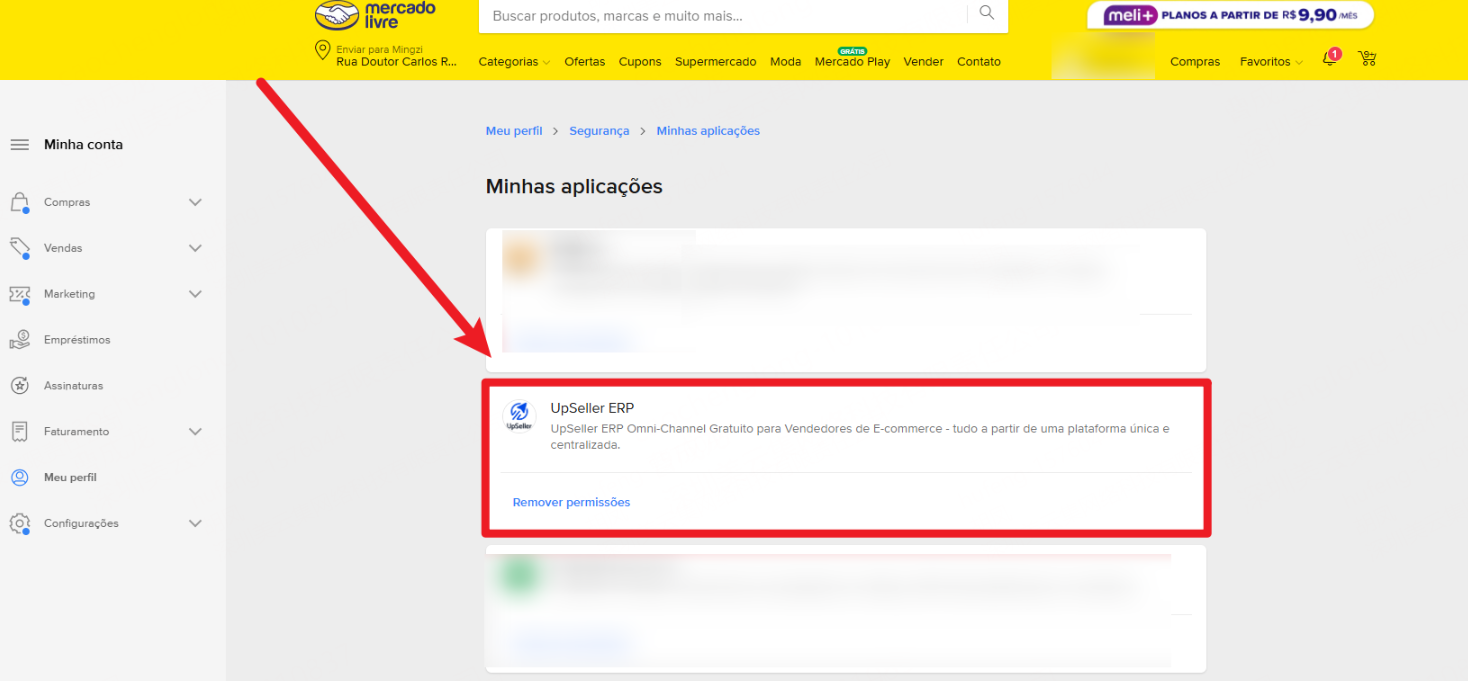Go to Compras in the header
Image resolution: width=1468 pixels, height=681 pixels.
(x=1195, y=61)
